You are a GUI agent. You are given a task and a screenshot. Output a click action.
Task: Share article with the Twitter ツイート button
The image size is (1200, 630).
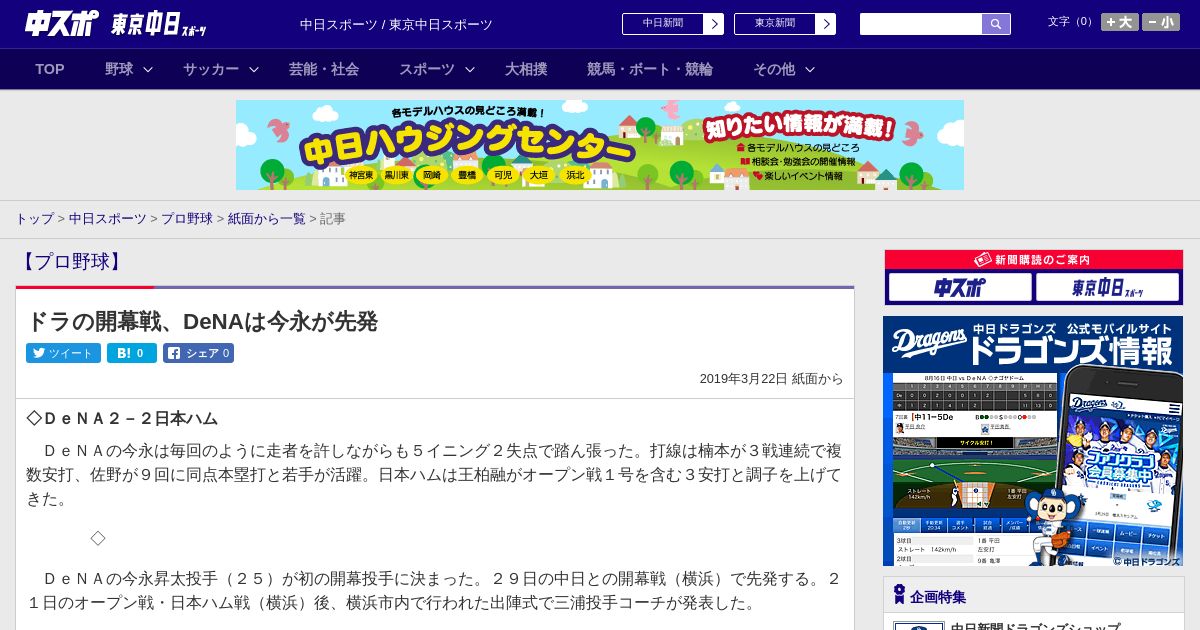click(x=63, y=353)
